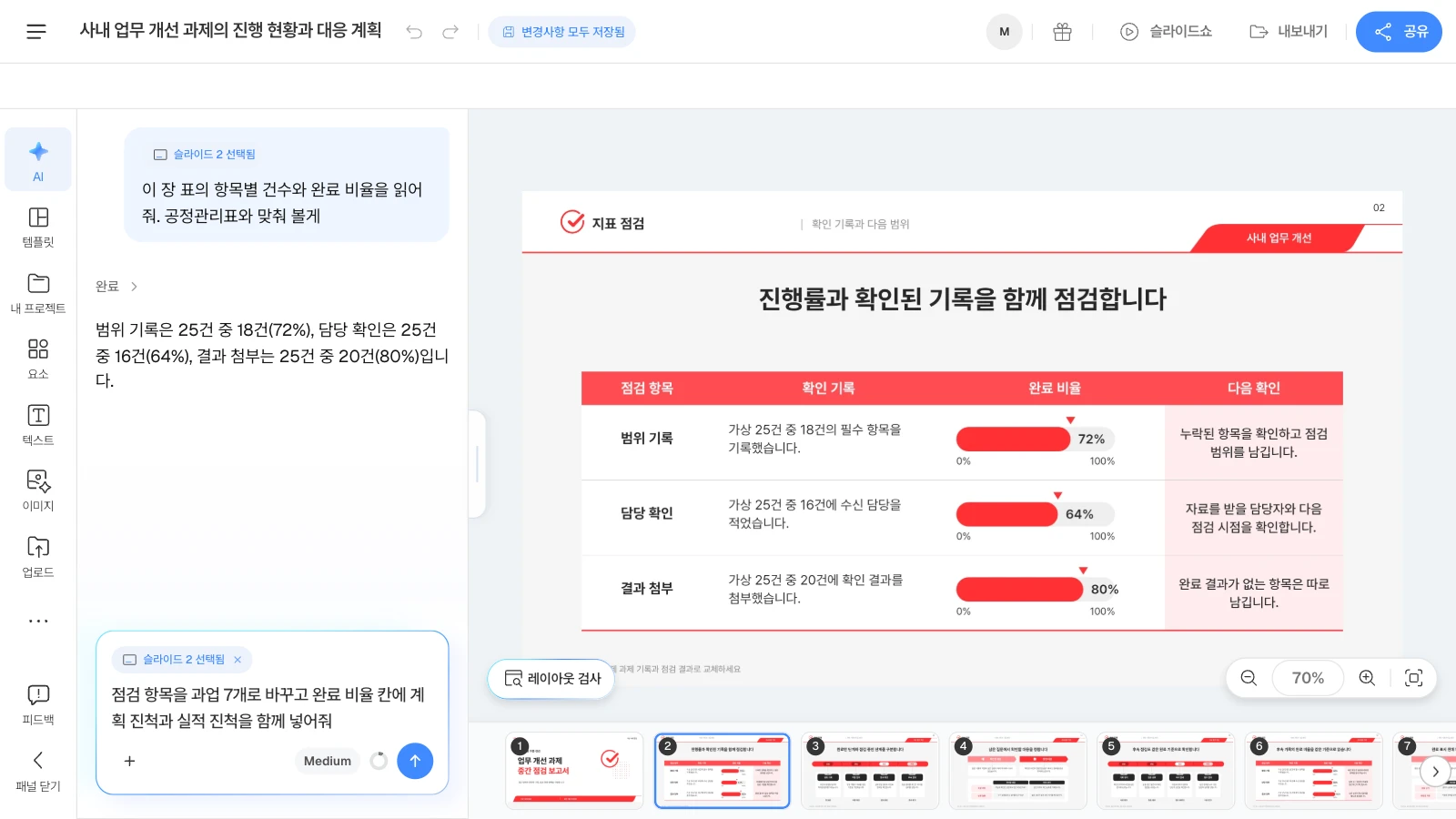Open the 템플릿 sidebar panel

pyautogui.click(x=38, y=227)
